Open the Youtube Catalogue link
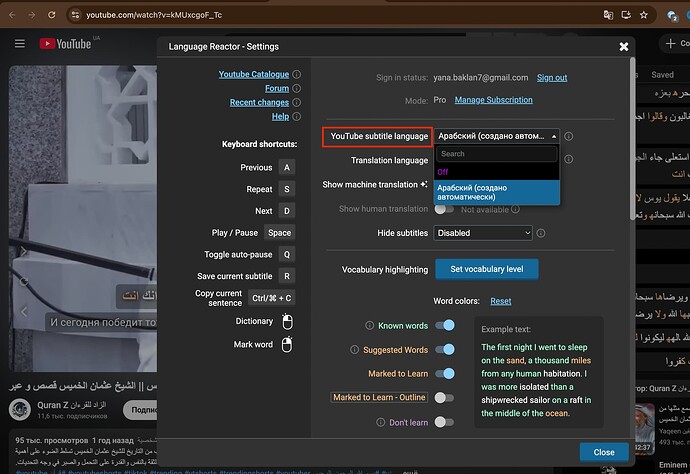The height and width of the screenshot is (474, 690). click(x=254, y=74)
